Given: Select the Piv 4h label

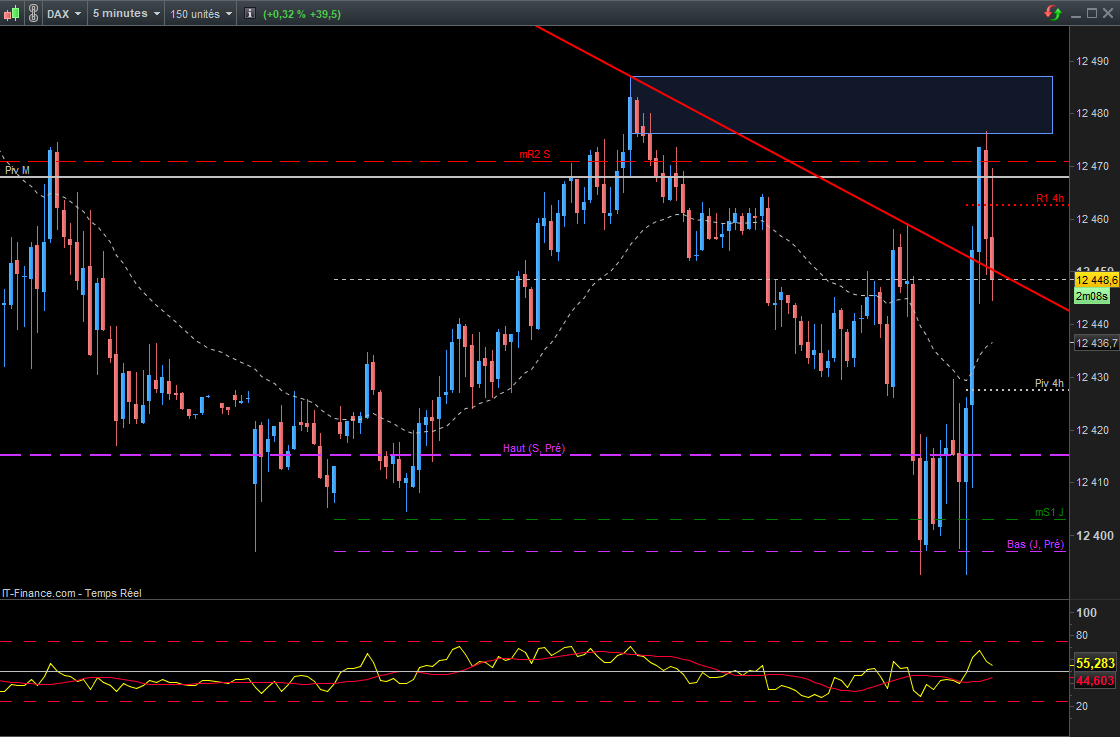Looking at the screenshot, I should pos(1049,383).
